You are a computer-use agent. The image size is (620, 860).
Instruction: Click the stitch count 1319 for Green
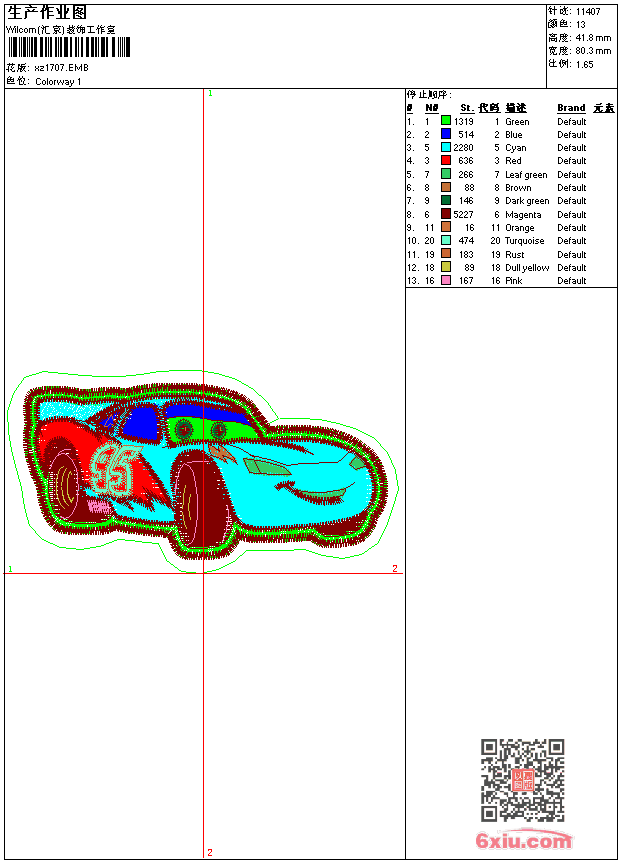(463, 122)
